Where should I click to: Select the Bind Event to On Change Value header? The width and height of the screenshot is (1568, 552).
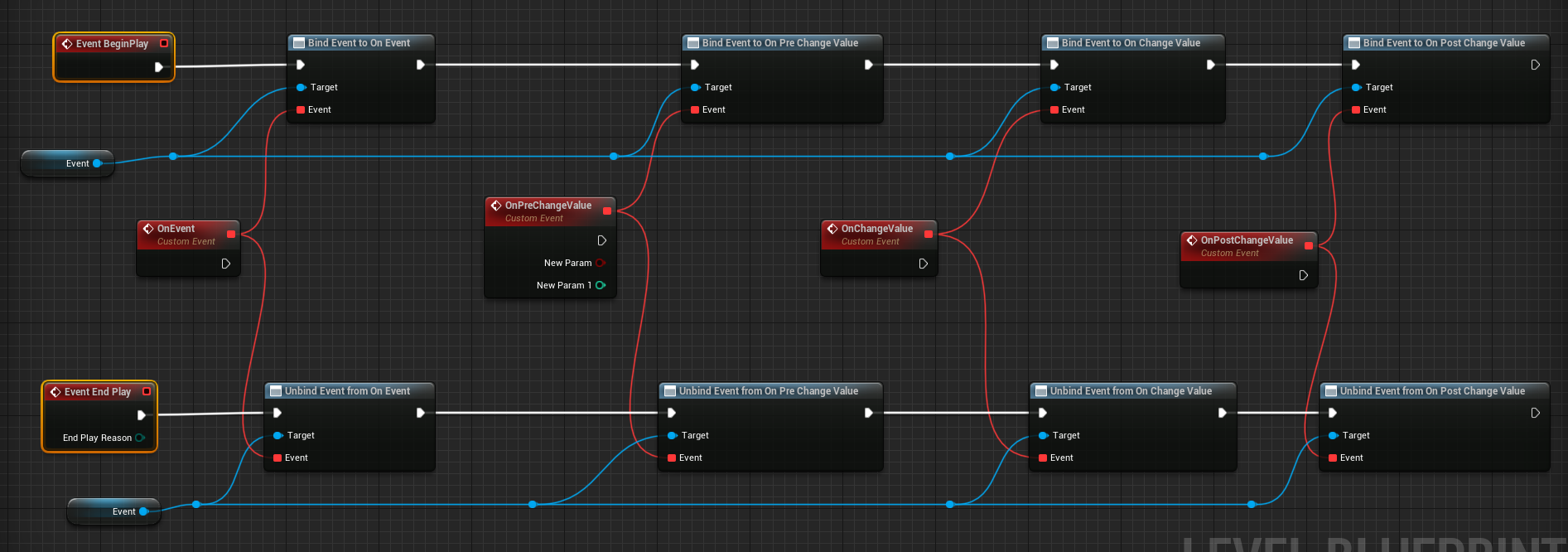[1130, 43]
